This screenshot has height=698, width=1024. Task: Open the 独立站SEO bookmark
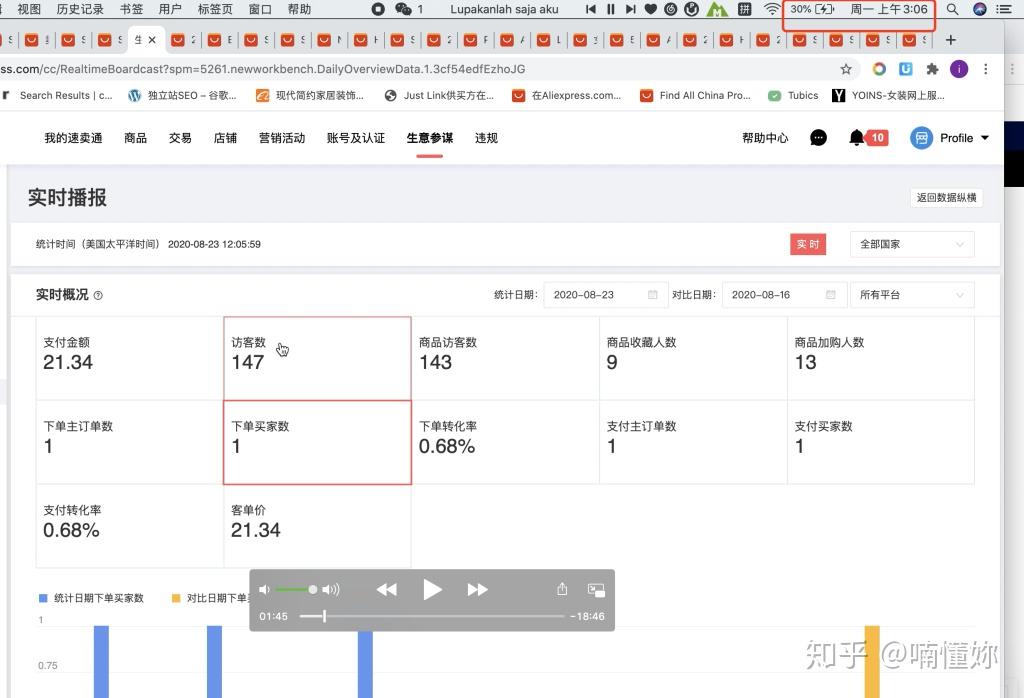[x=182, y=95]
